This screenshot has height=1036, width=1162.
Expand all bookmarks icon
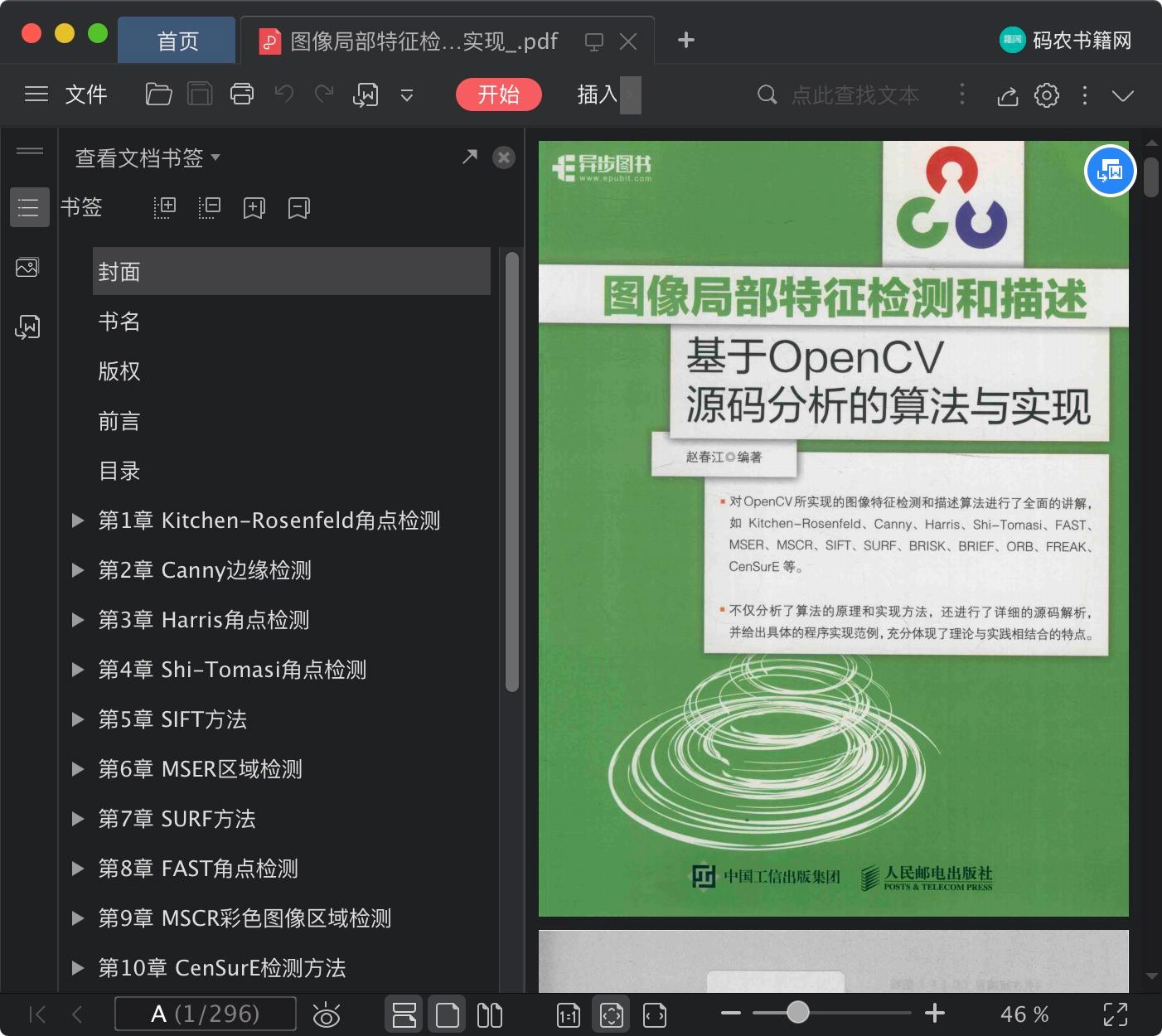pos(165,207)
